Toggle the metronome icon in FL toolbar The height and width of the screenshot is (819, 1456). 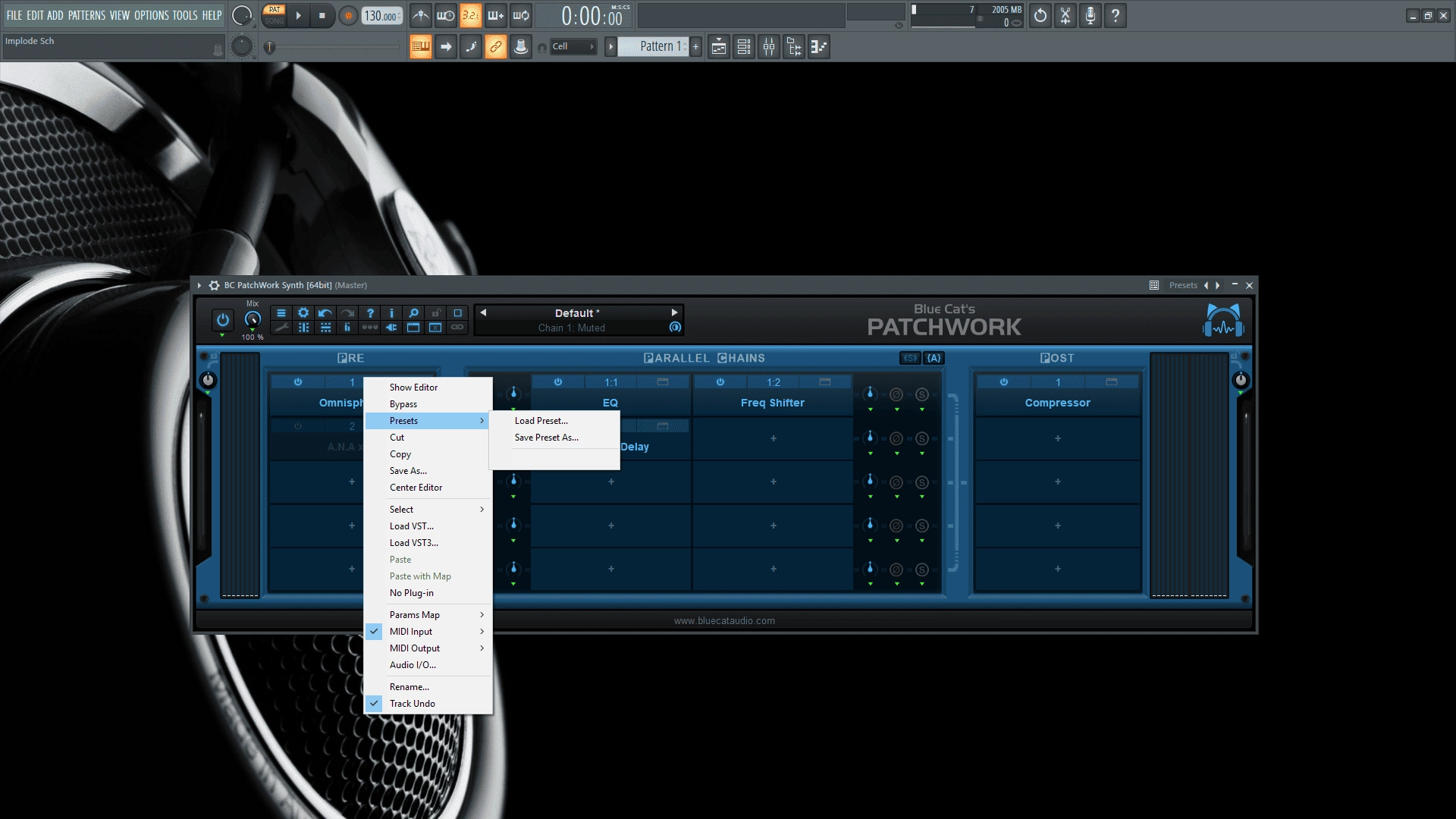click(x=421, y=15)
